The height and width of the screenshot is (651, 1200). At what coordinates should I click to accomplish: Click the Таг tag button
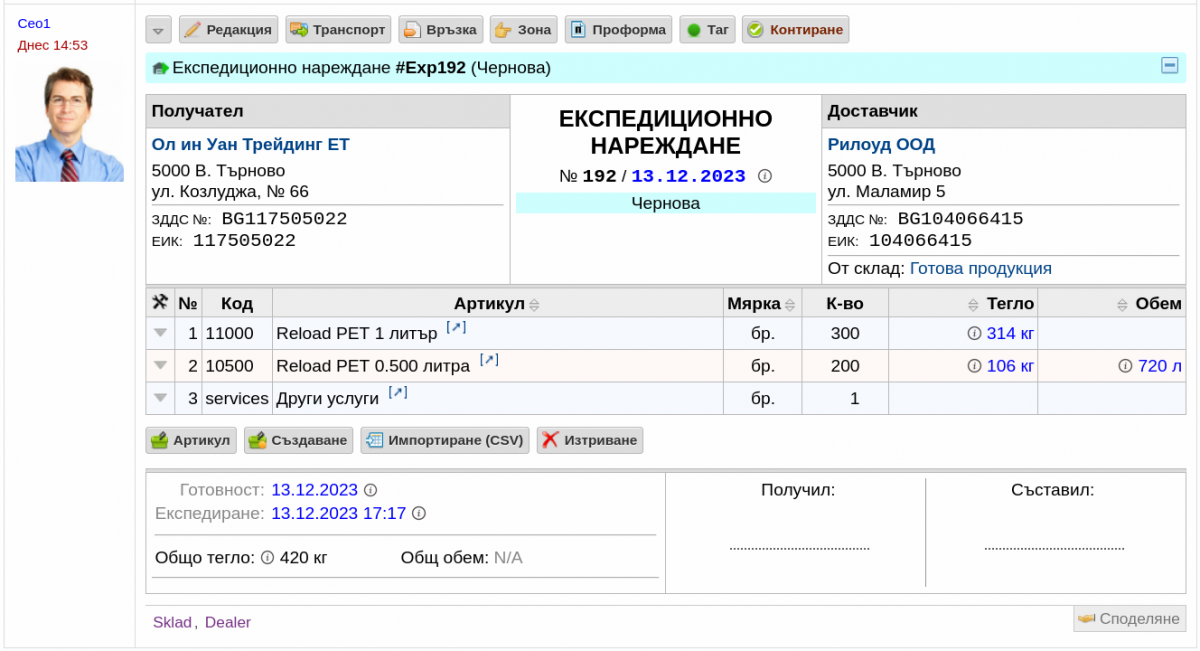point(707,30)
